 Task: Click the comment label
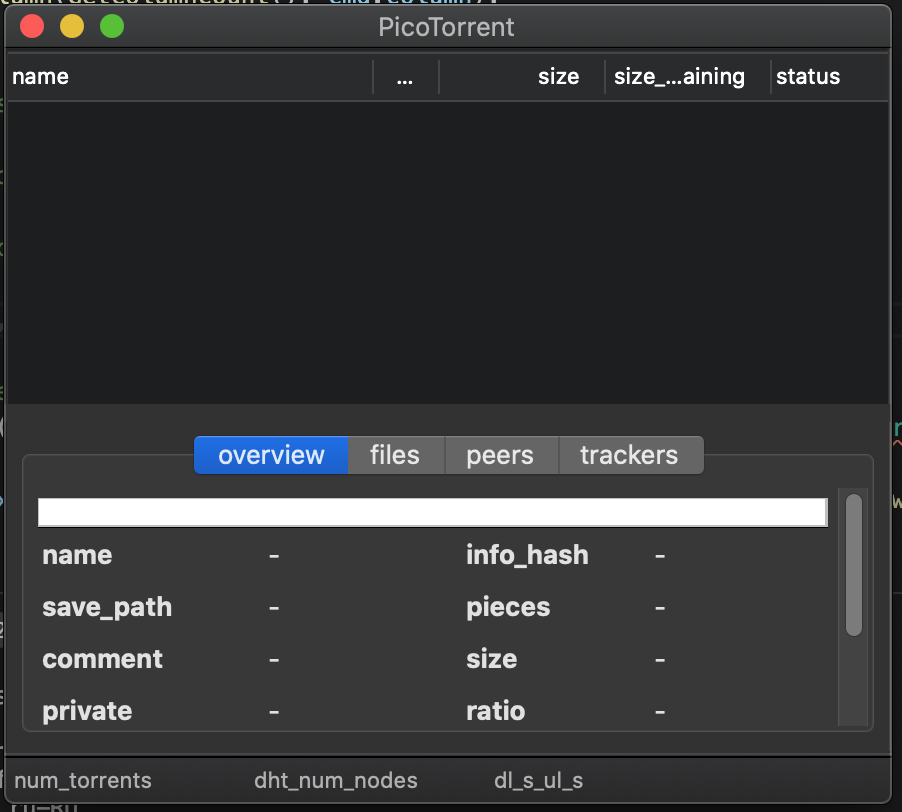[x=102, y=659]
